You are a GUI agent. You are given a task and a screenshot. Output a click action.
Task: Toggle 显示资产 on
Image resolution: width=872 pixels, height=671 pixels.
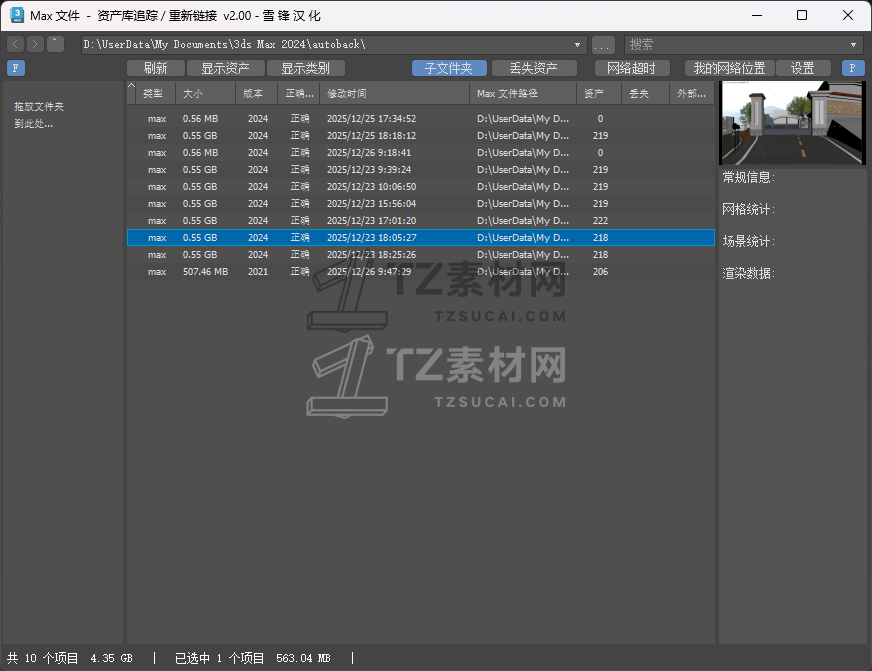(227, 68)
